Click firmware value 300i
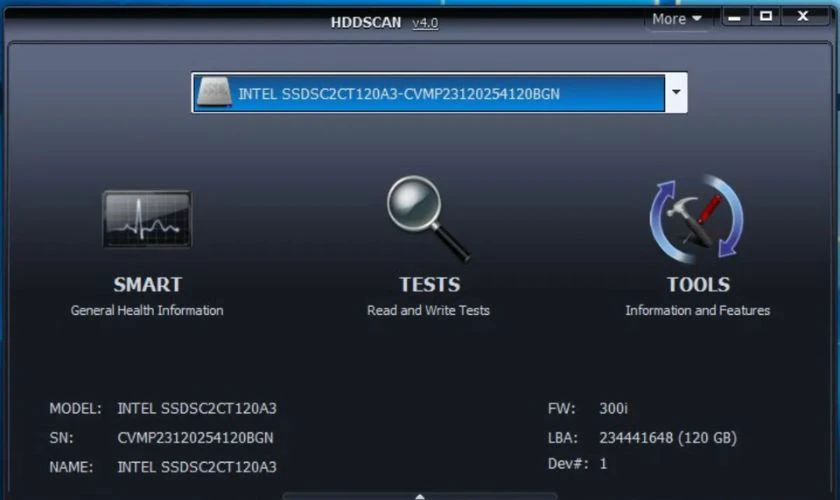 [x=613, y=409]
